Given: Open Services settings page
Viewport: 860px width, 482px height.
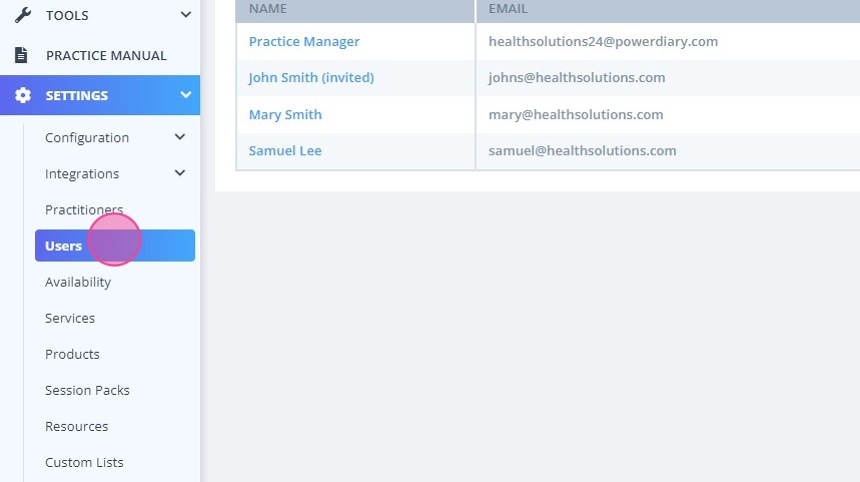Looking at the screenshot, I should pos(70,318).
